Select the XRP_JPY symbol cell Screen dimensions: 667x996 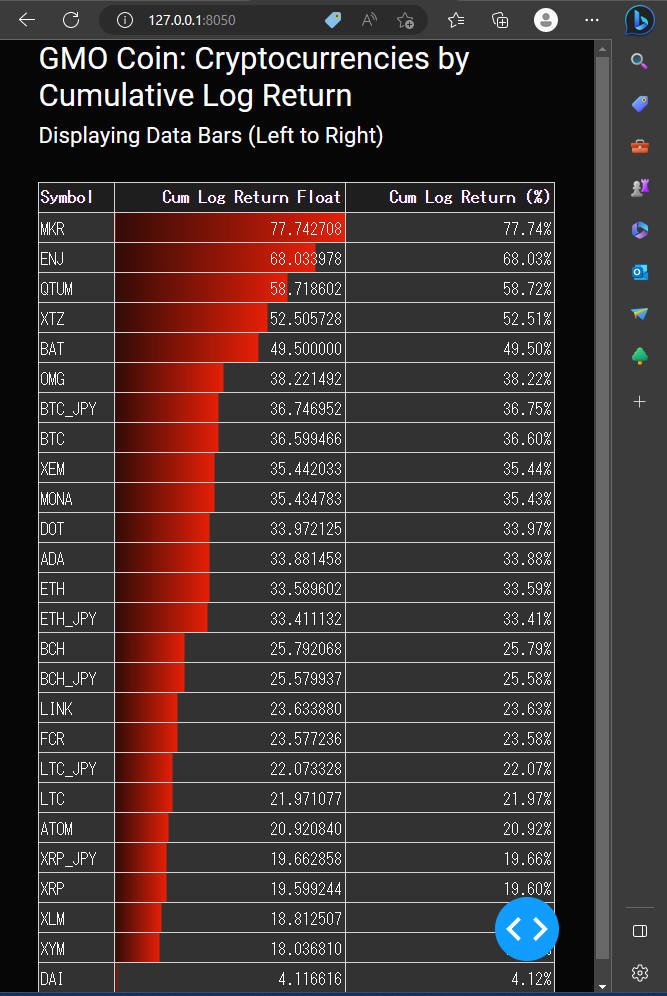point(76,859)
